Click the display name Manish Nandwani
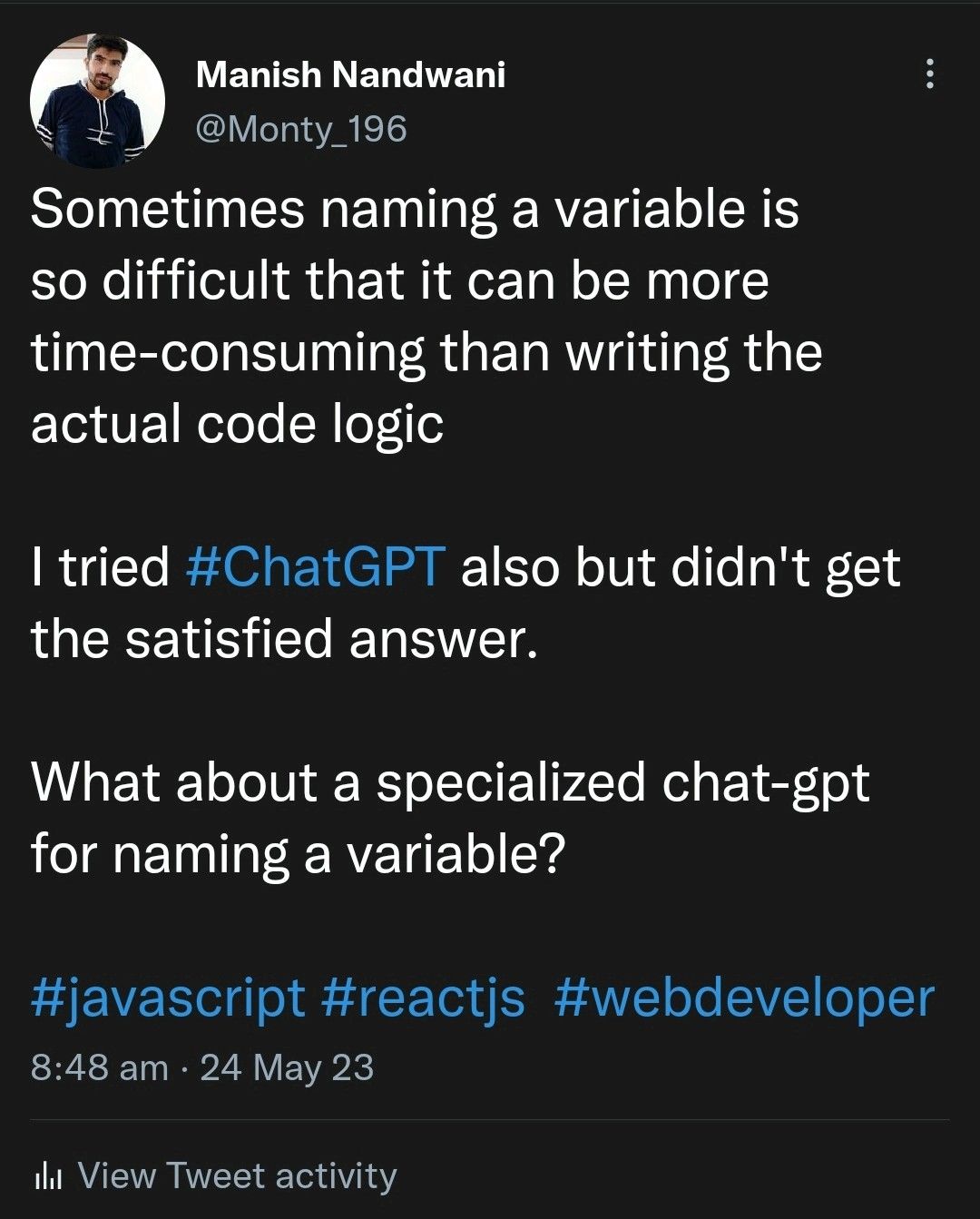Screen dimensions: 980x1219 tap(350, 74)
